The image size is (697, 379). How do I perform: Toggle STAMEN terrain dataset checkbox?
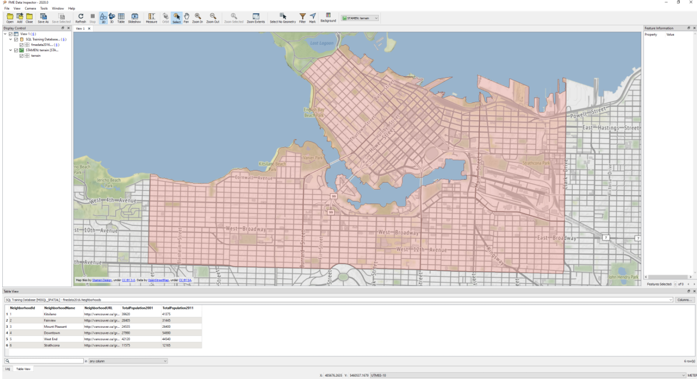[x=16, y=50]
